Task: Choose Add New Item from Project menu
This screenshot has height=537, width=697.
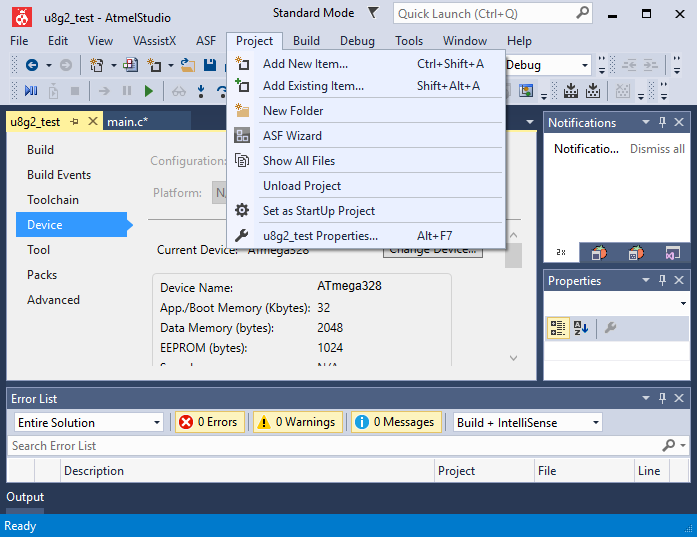Action: tap(305, 64)
